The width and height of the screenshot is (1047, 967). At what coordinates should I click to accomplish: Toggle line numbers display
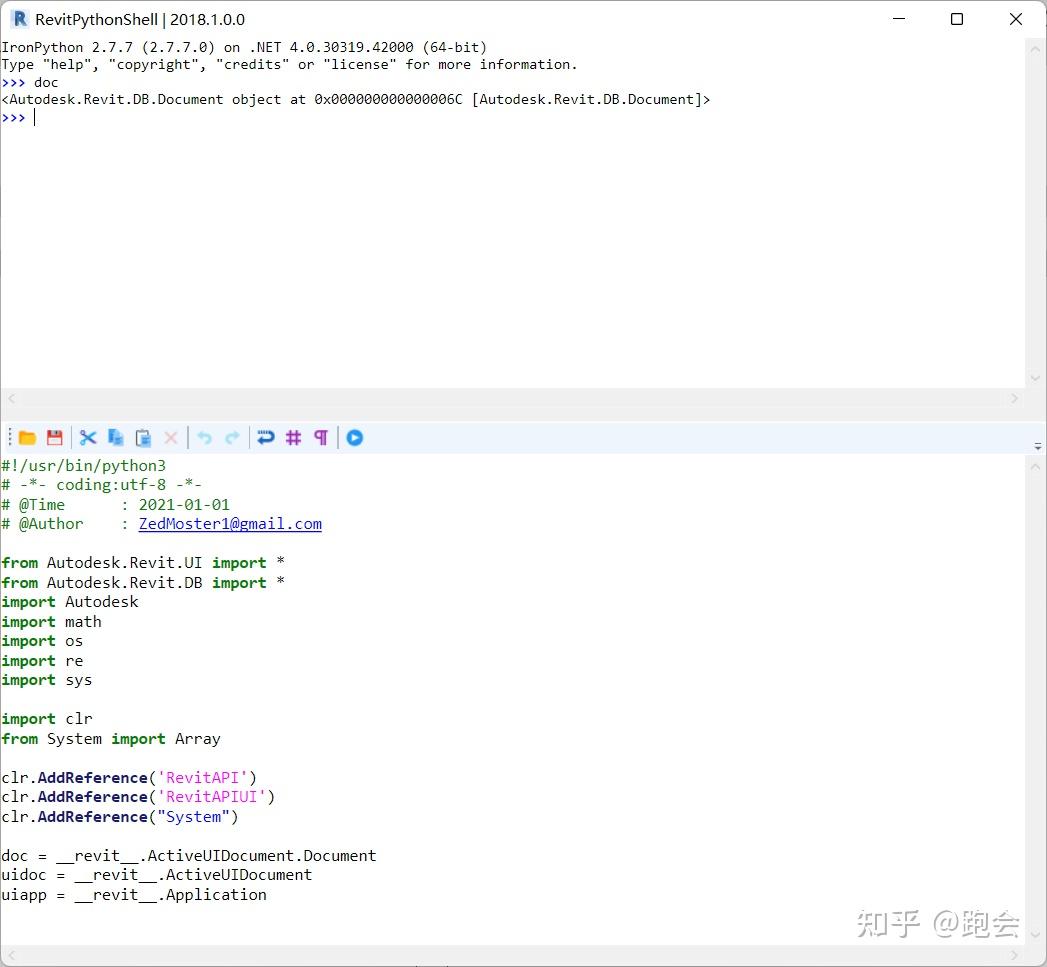292,437
